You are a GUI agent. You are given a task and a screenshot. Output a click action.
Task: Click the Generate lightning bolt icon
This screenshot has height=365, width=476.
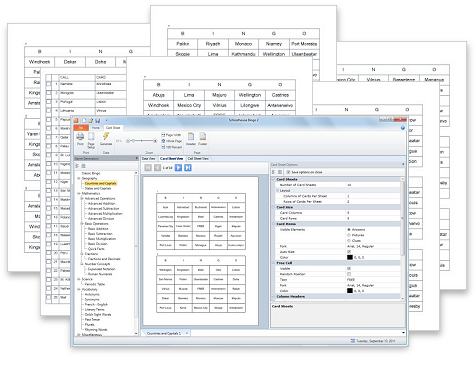pyautogui.click(x=106, y=136)
